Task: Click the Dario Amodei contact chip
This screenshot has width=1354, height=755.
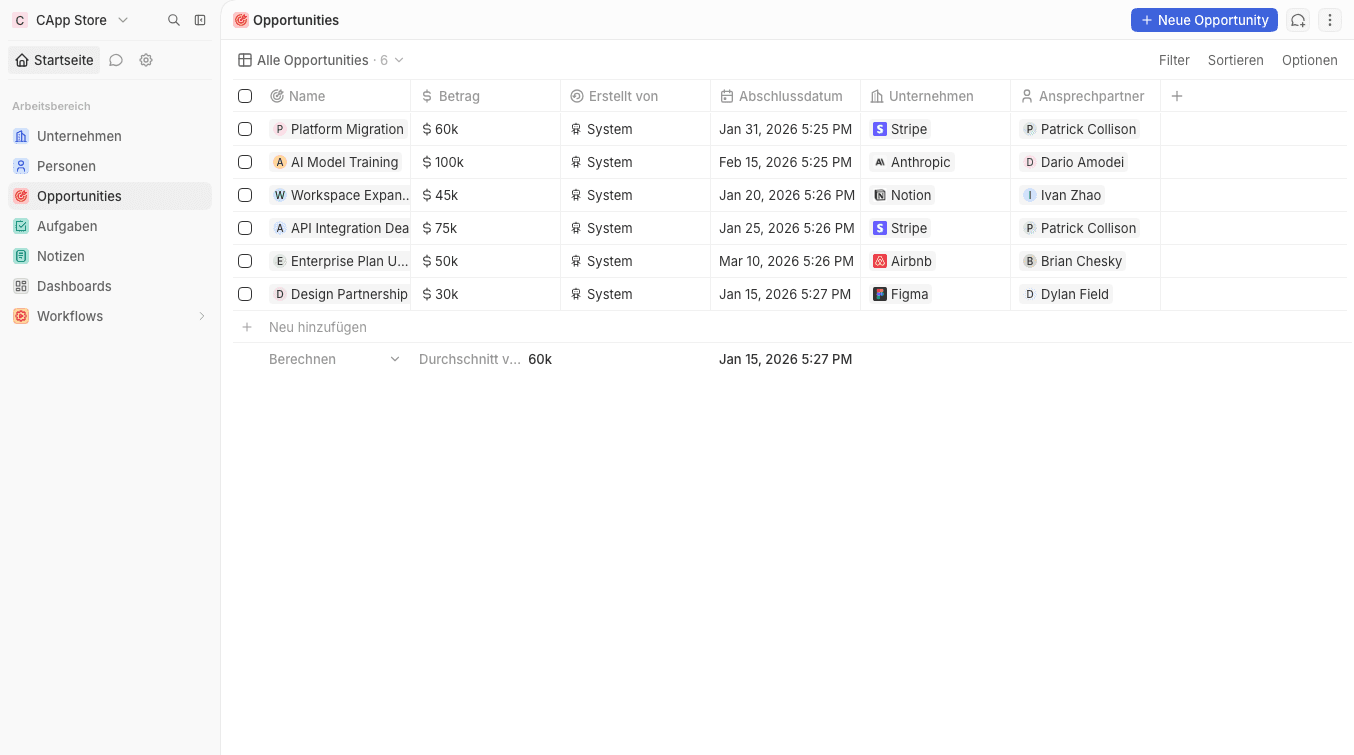Action: [x=1074, y=162]
